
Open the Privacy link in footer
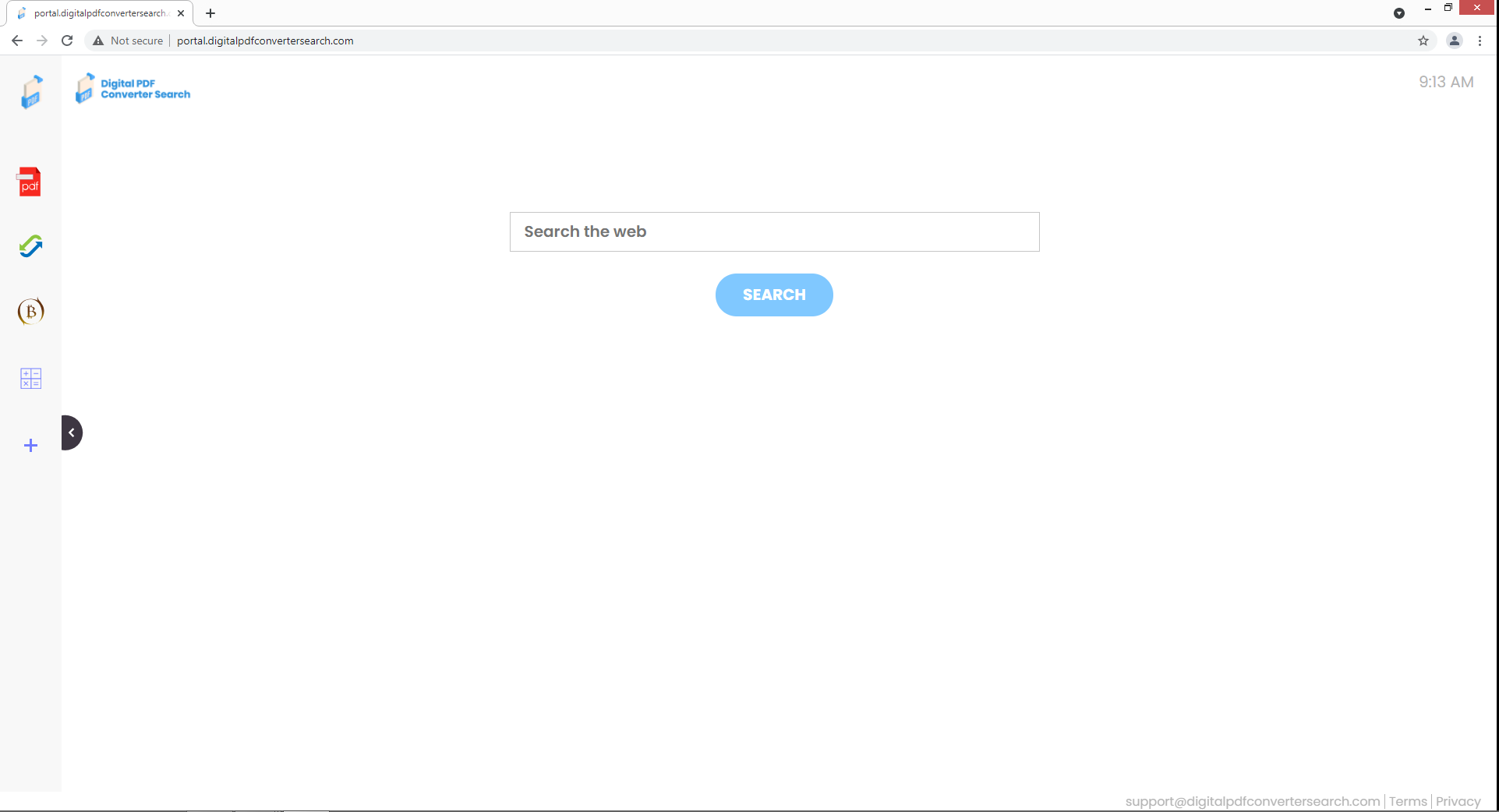tap(1458, 801)
